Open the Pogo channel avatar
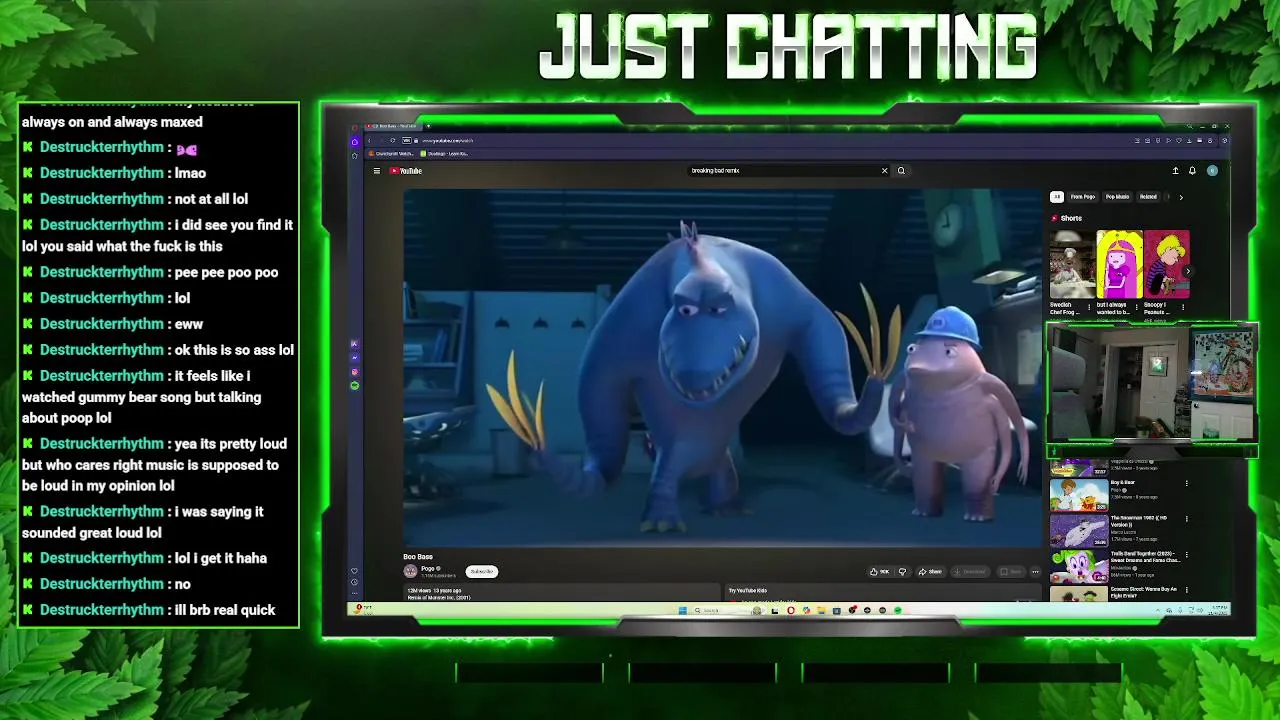1280x720 pixels. [410, 571]
